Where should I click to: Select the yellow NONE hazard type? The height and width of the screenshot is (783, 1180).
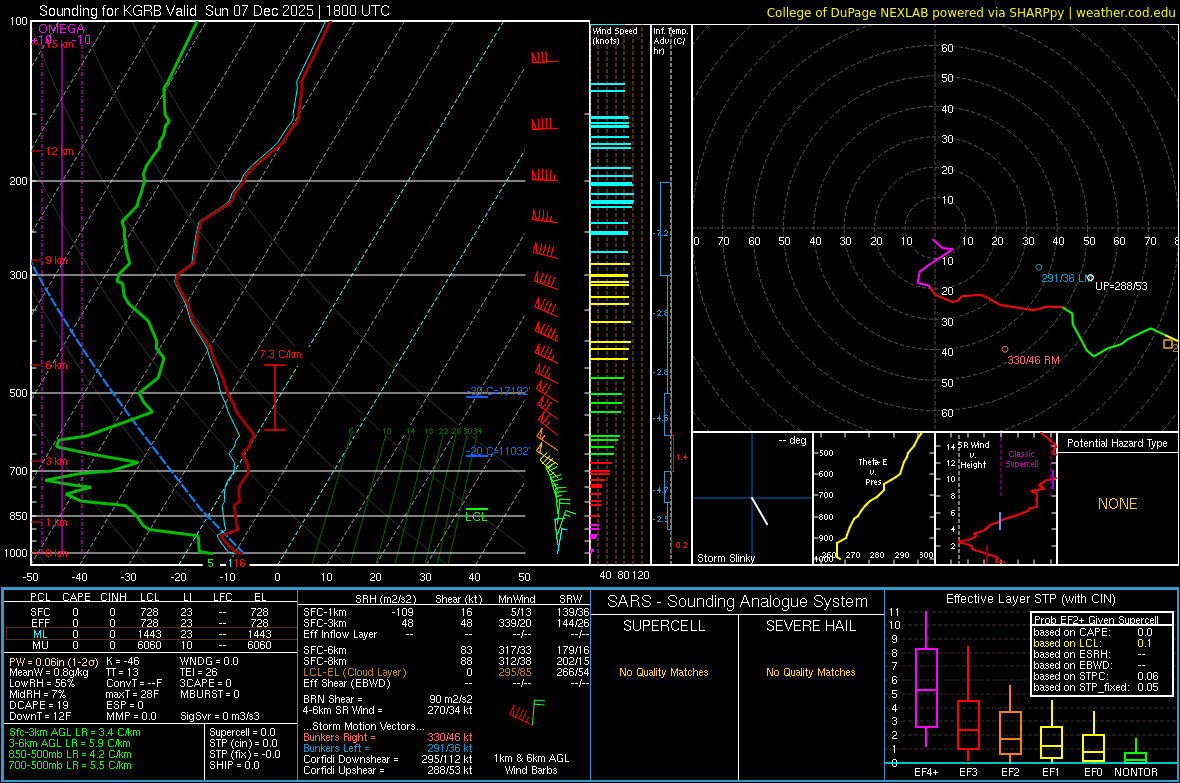click(x=1117, y=504)
